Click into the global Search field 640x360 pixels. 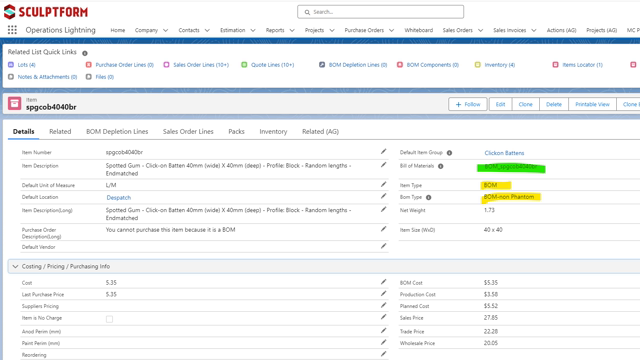pos(380,12)
